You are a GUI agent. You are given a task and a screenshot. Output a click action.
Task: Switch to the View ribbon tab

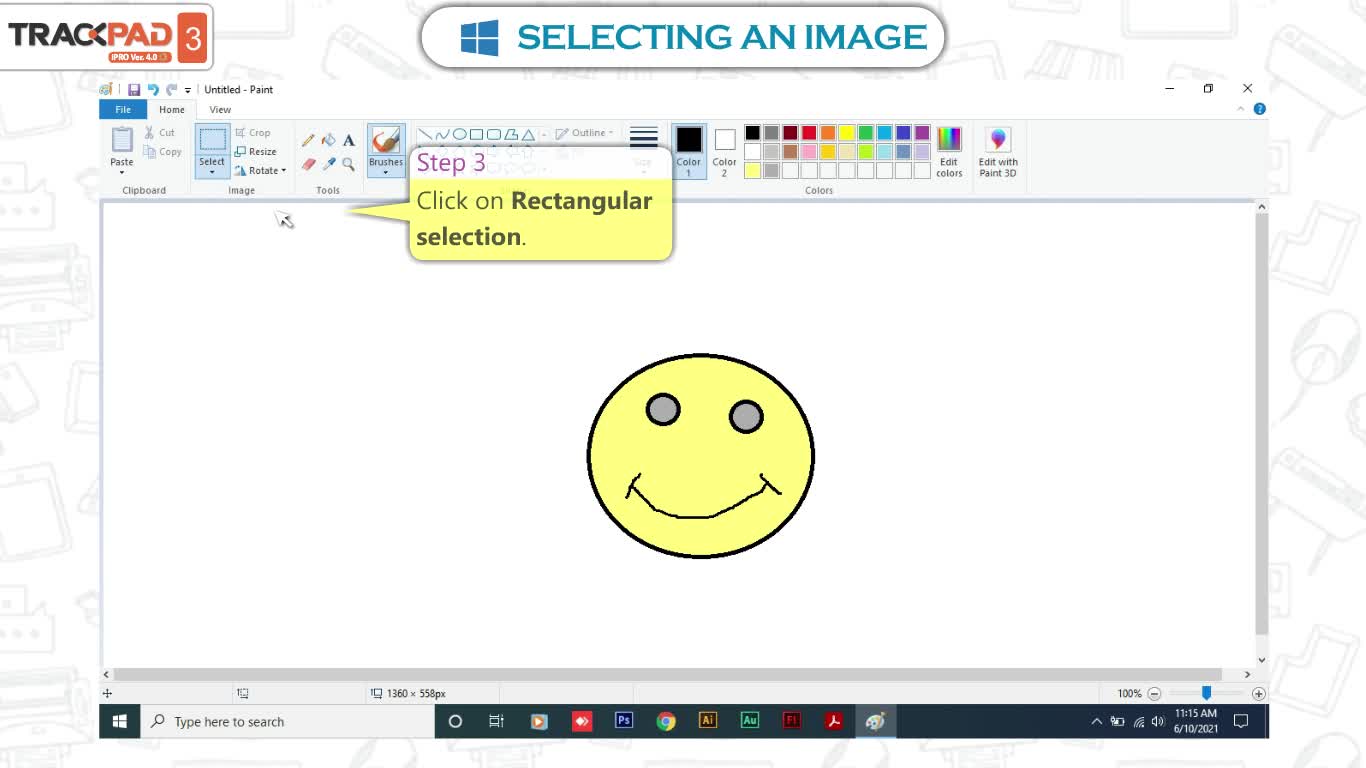pos(220,110)
